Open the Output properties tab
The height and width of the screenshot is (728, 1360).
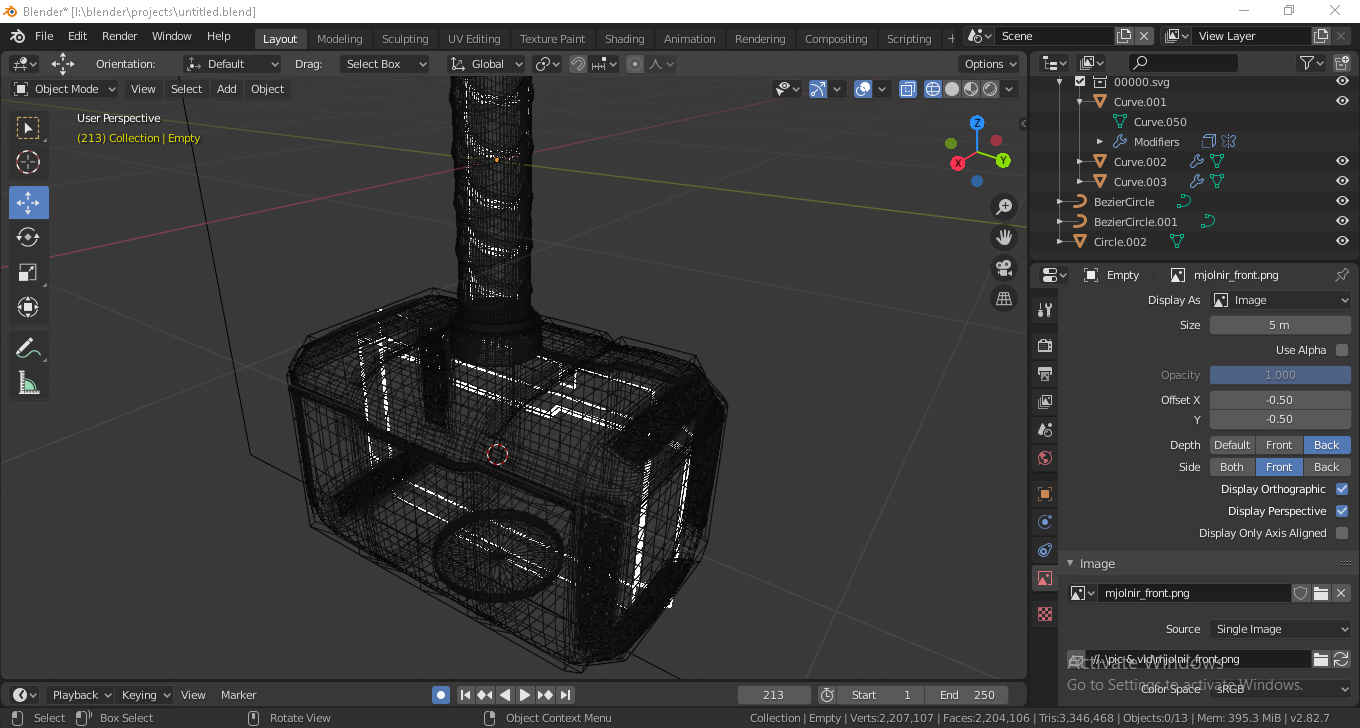tap(1045, 374)
